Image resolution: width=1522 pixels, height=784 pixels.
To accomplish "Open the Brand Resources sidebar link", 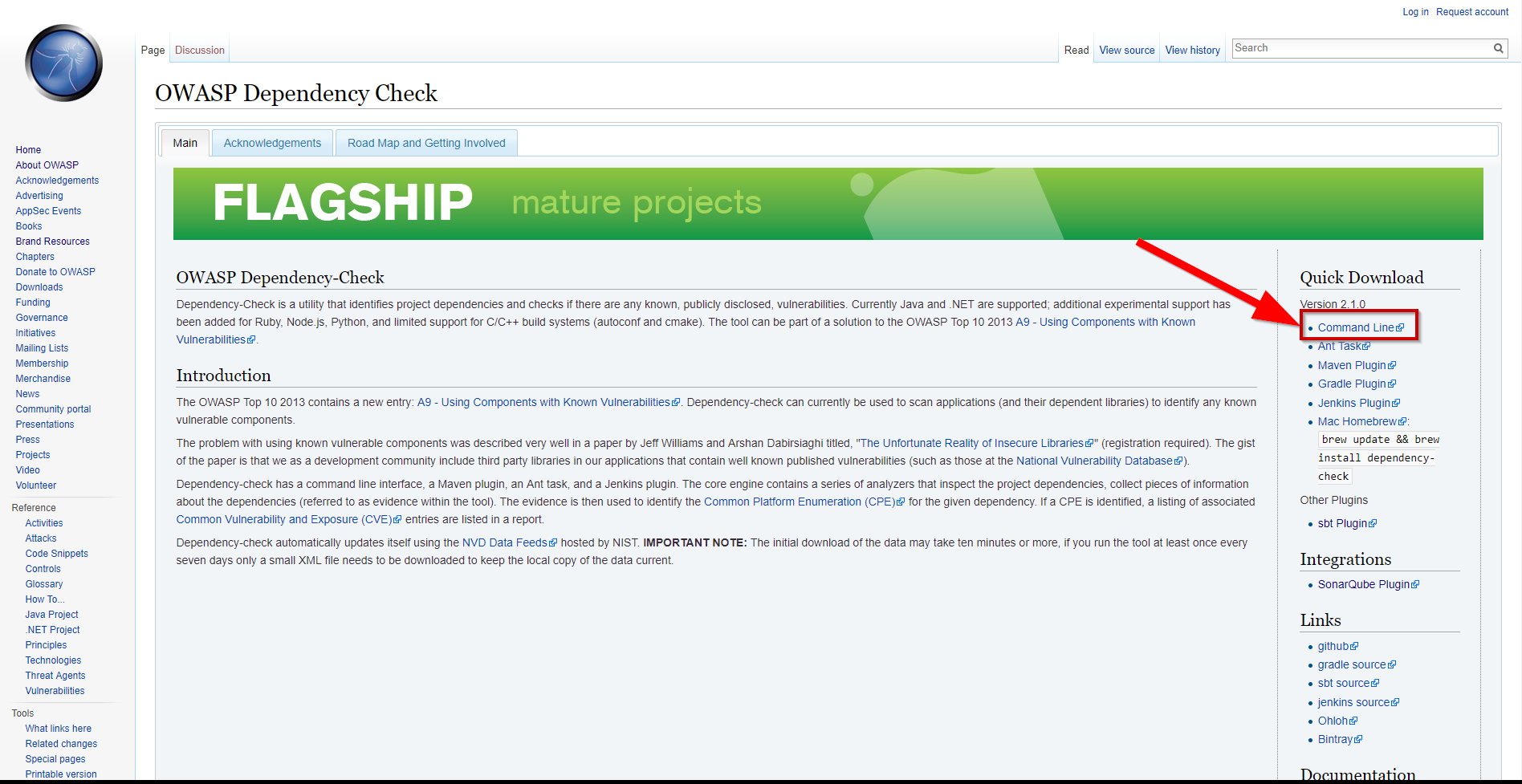I will tap(52, 242).
